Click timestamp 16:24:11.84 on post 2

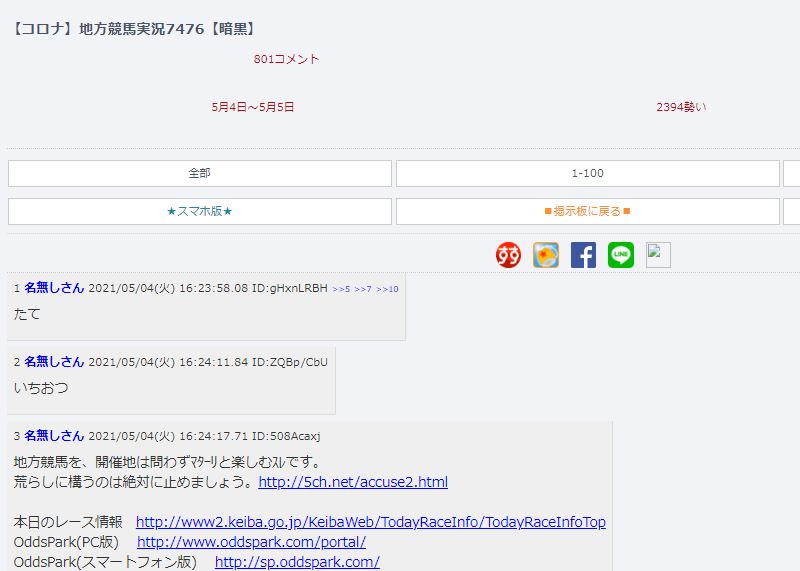pyautogui.click(x=214, y=362)
